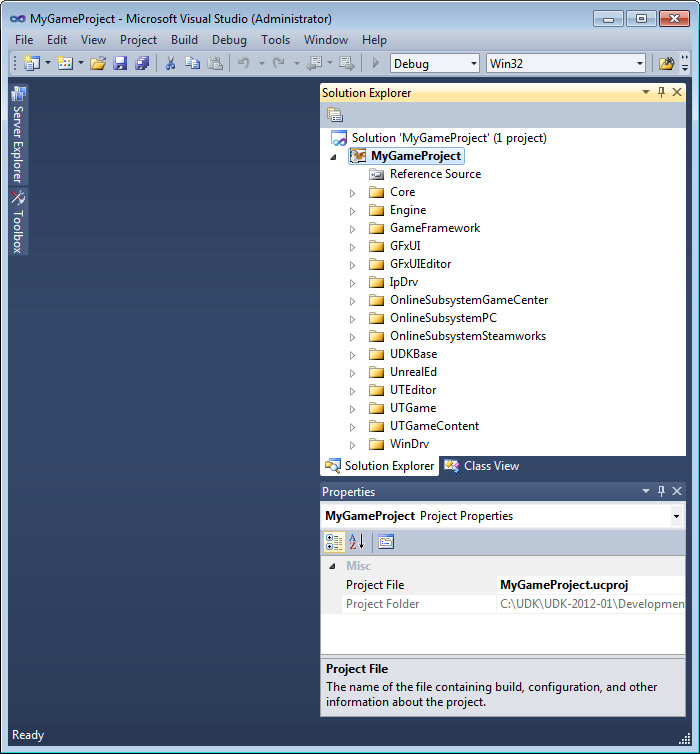
Task: Open the Project menu
Action: (138, 40)
